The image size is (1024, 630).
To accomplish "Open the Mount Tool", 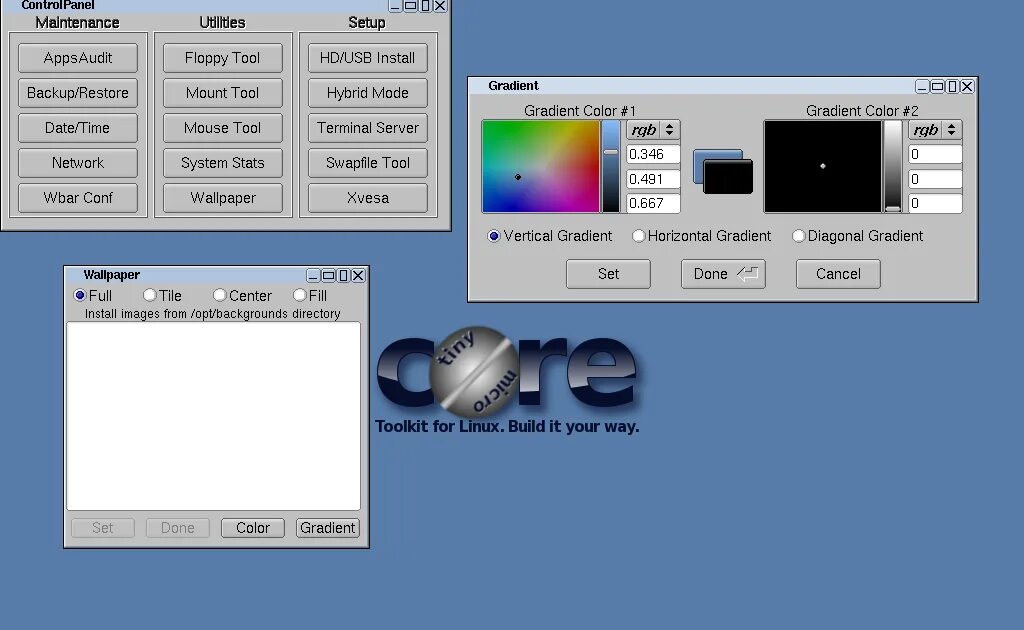I will coord(223,93).
